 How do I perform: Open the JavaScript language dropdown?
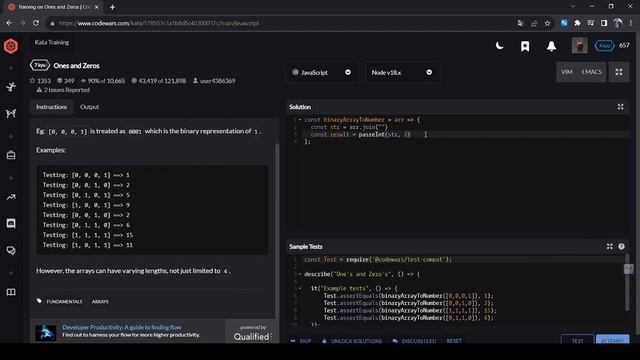[x=322, y=72]
